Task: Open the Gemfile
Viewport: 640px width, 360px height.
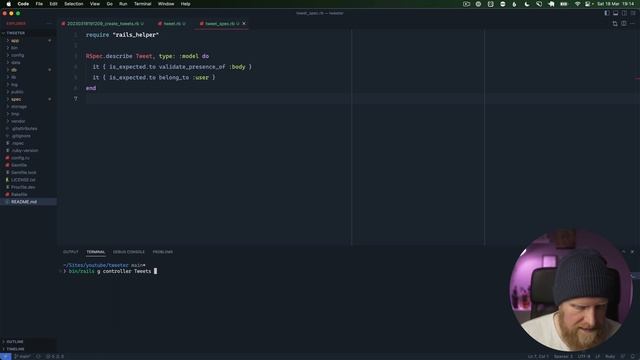Action: point(19,165)
